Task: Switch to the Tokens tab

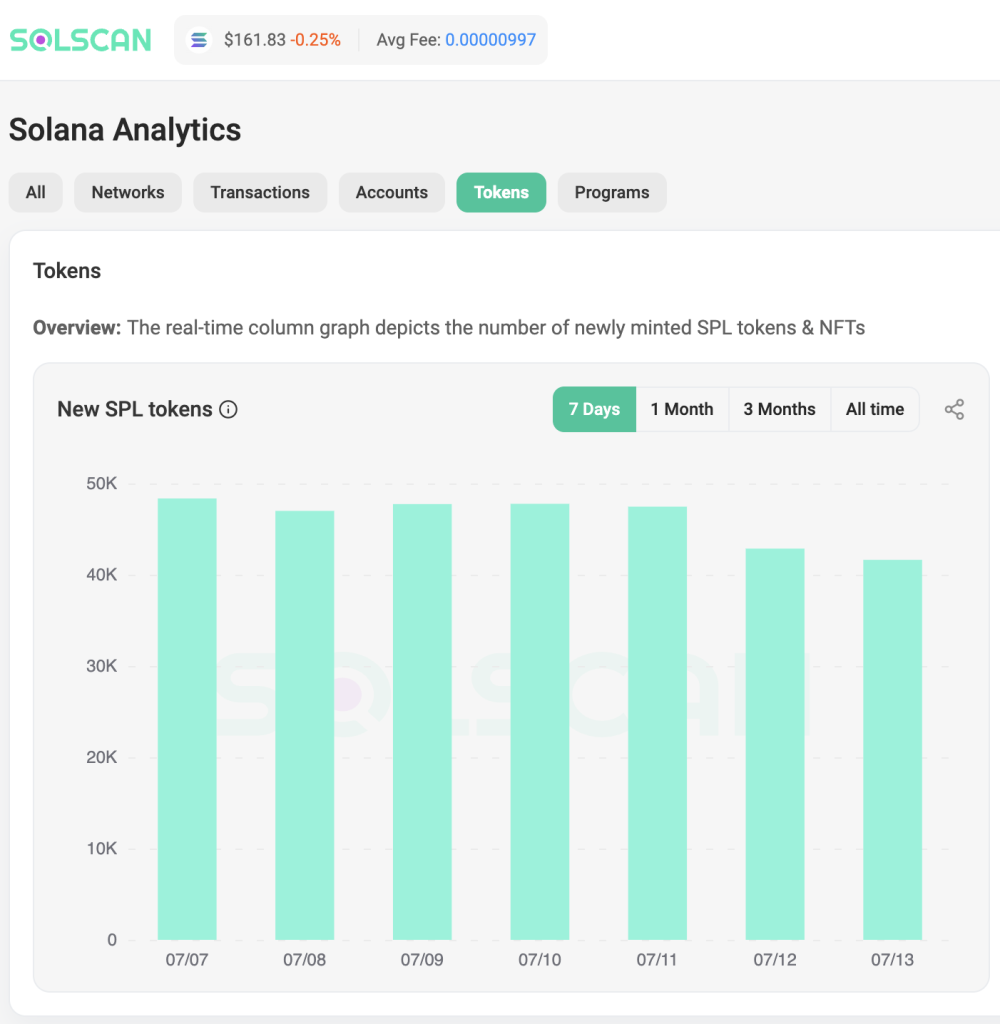Action: (x=501, y=192)
